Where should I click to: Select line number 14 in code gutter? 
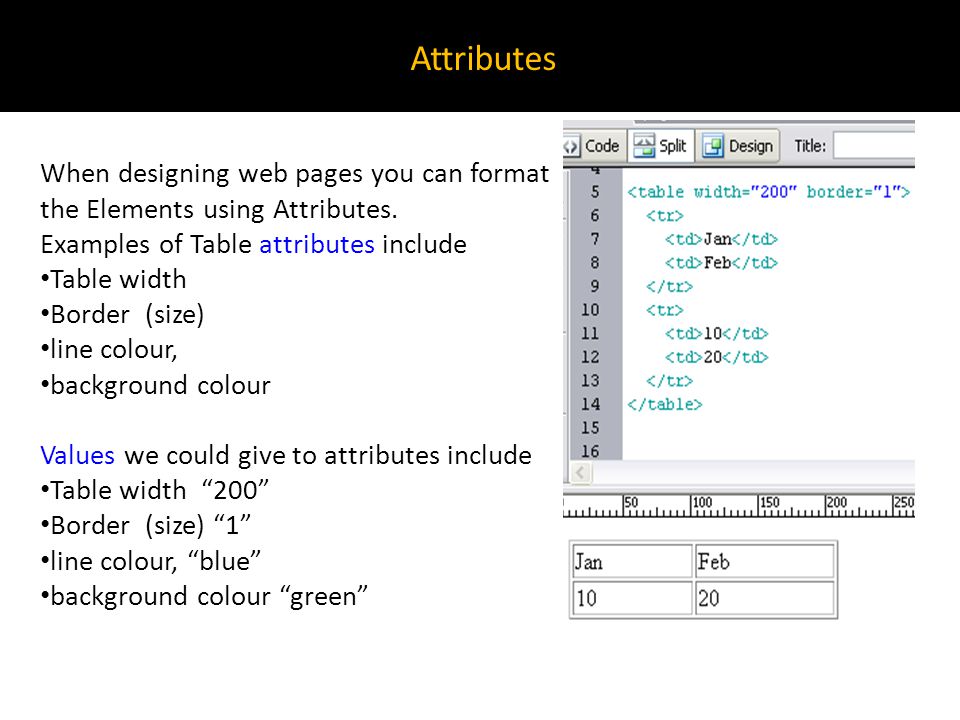coord(590,404)
